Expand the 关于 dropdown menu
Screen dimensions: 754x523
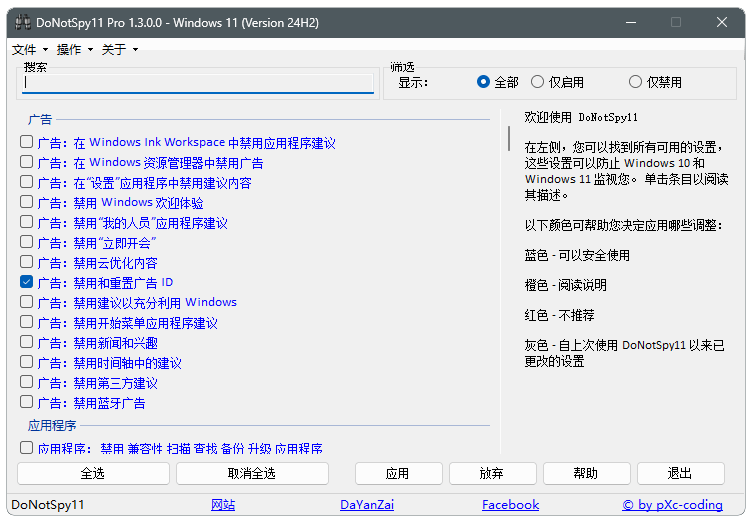tap(118, 49)
